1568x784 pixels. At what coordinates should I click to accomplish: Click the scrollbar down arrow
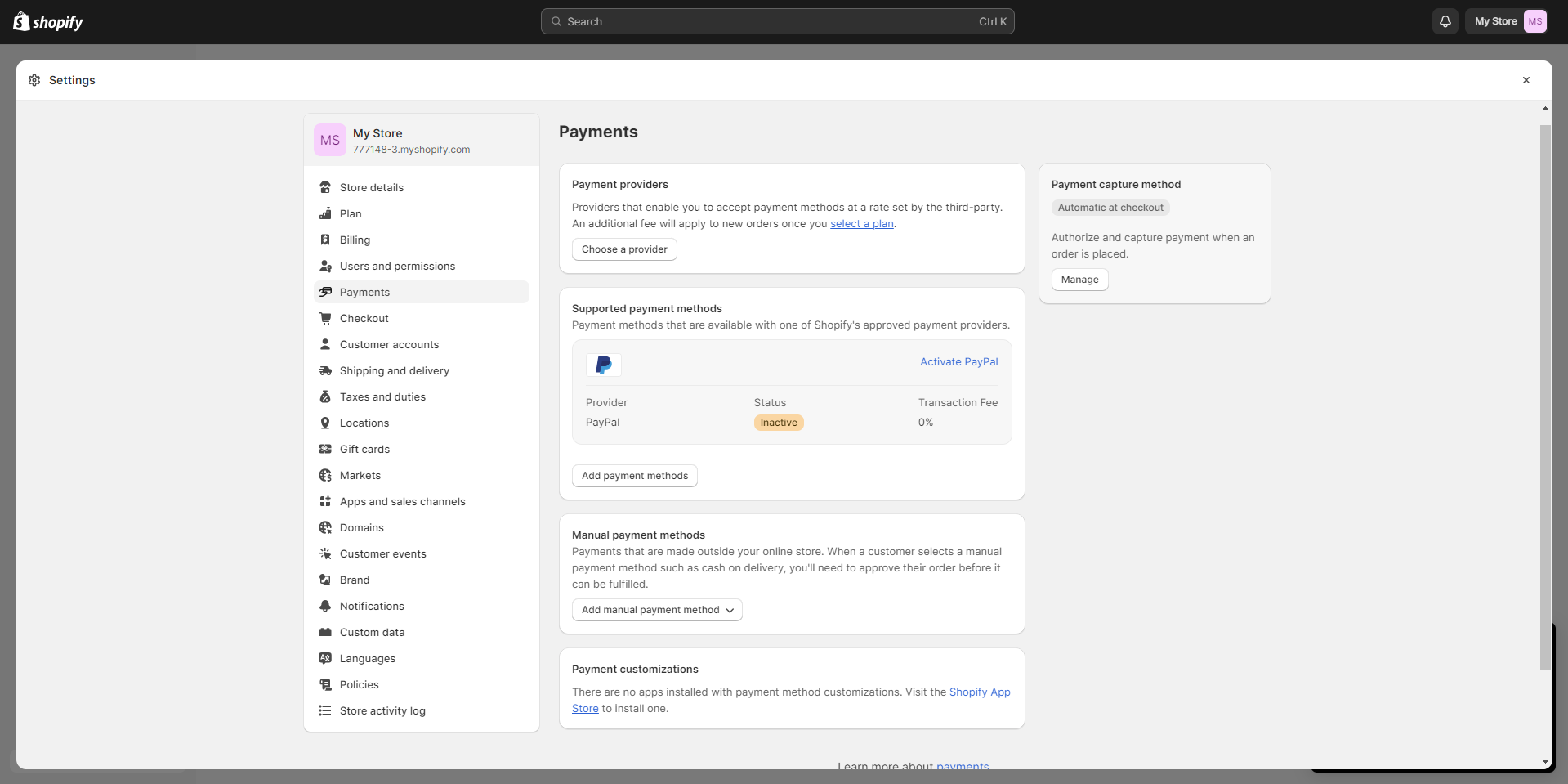[x=1545, y=762]
